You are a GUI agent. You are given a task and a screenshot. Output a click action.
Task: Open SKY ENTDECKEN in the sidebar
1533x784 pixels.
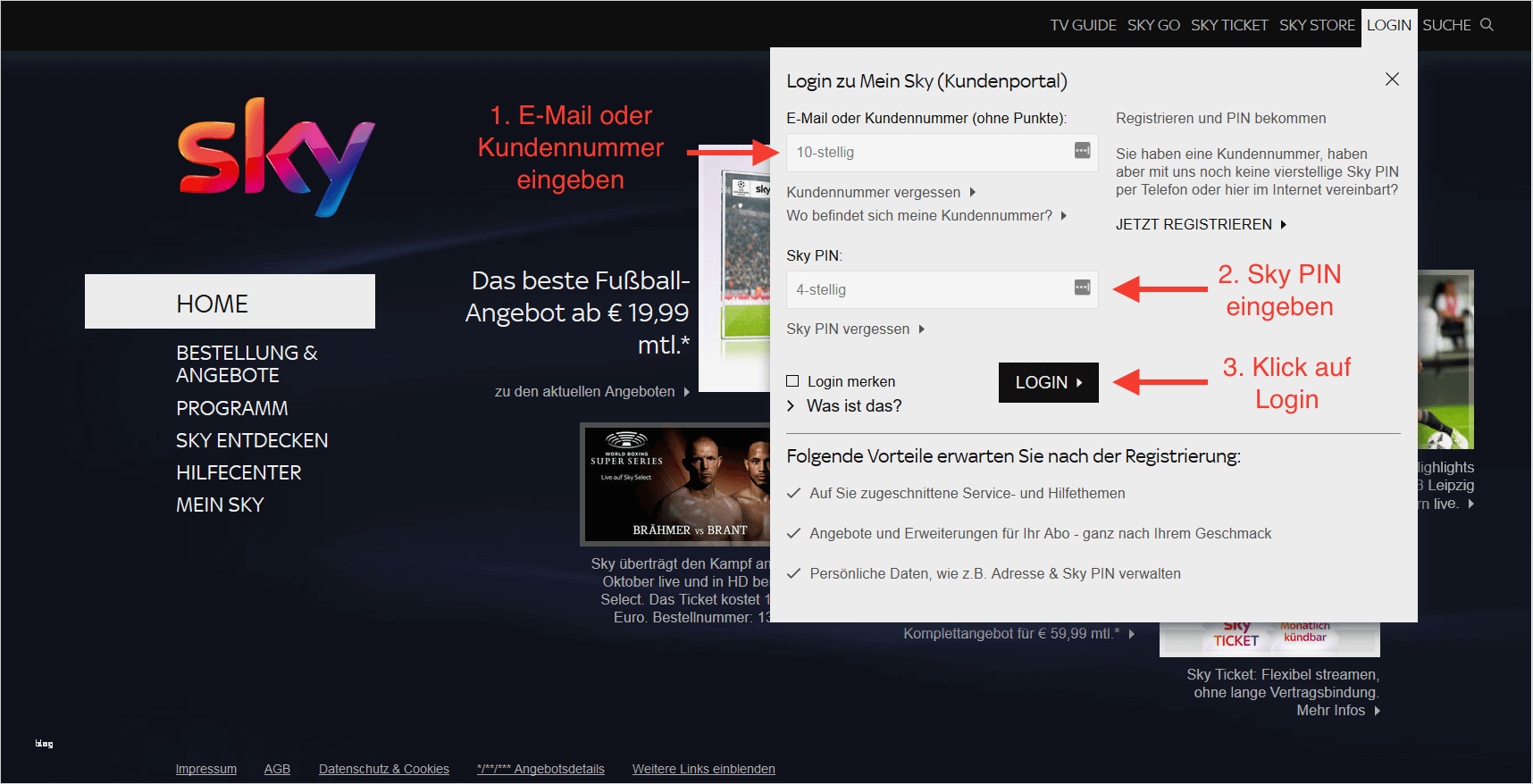(252, 440)
